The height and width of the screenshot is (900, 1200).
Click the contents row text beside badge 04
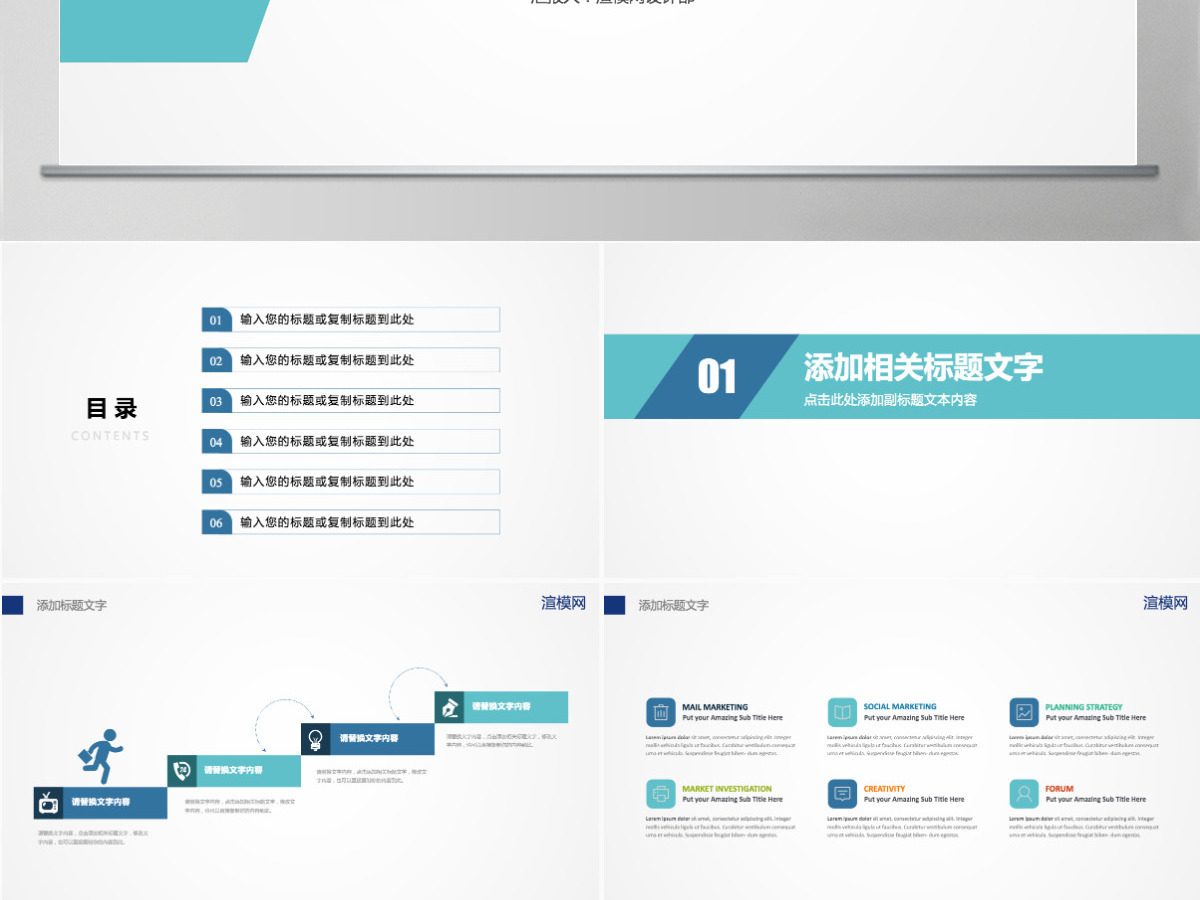[327, 441]
